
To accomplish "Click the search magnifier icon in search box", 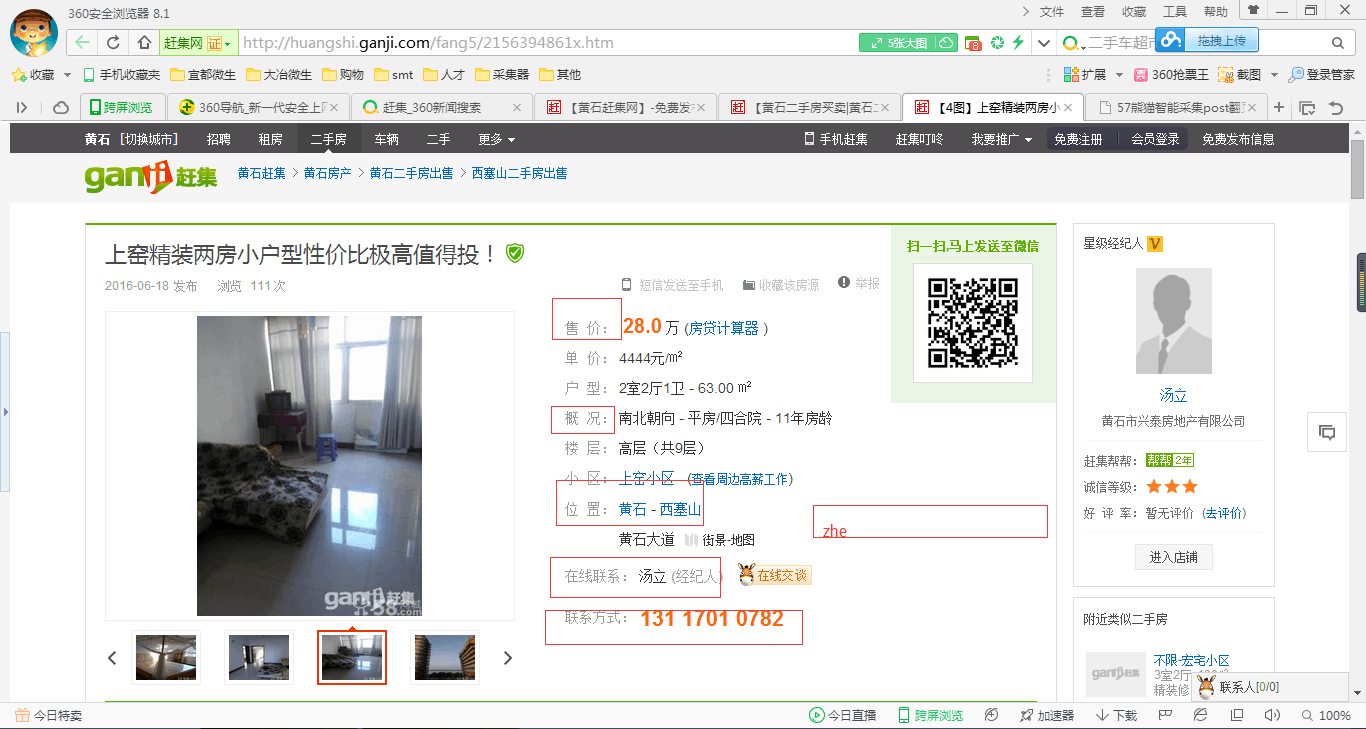I will (1338, 43).
